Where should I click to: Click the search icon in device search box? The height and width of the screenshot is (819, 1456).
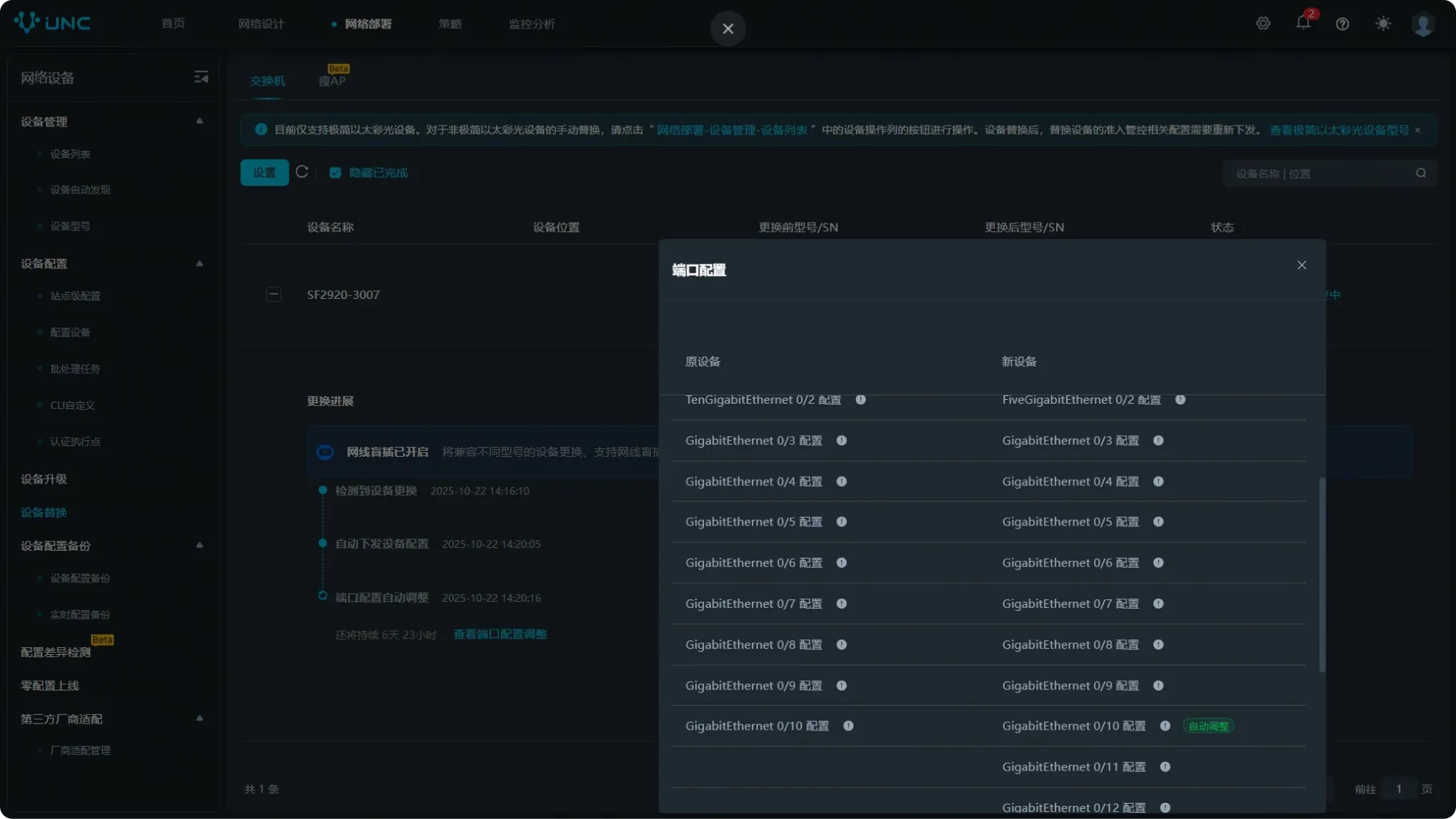coord(1421,173)
